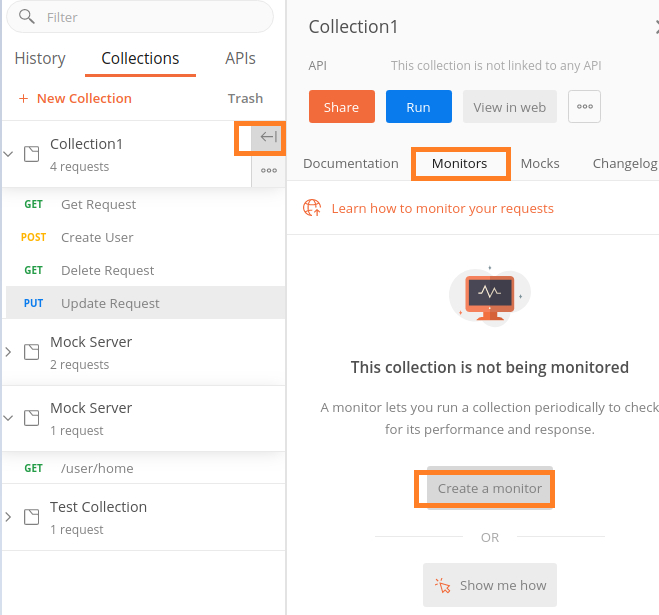Viewport: 659px width, 615px height.
Task: Open Collection1 more actions ellipsis
Action: click(x=268, y=171)
